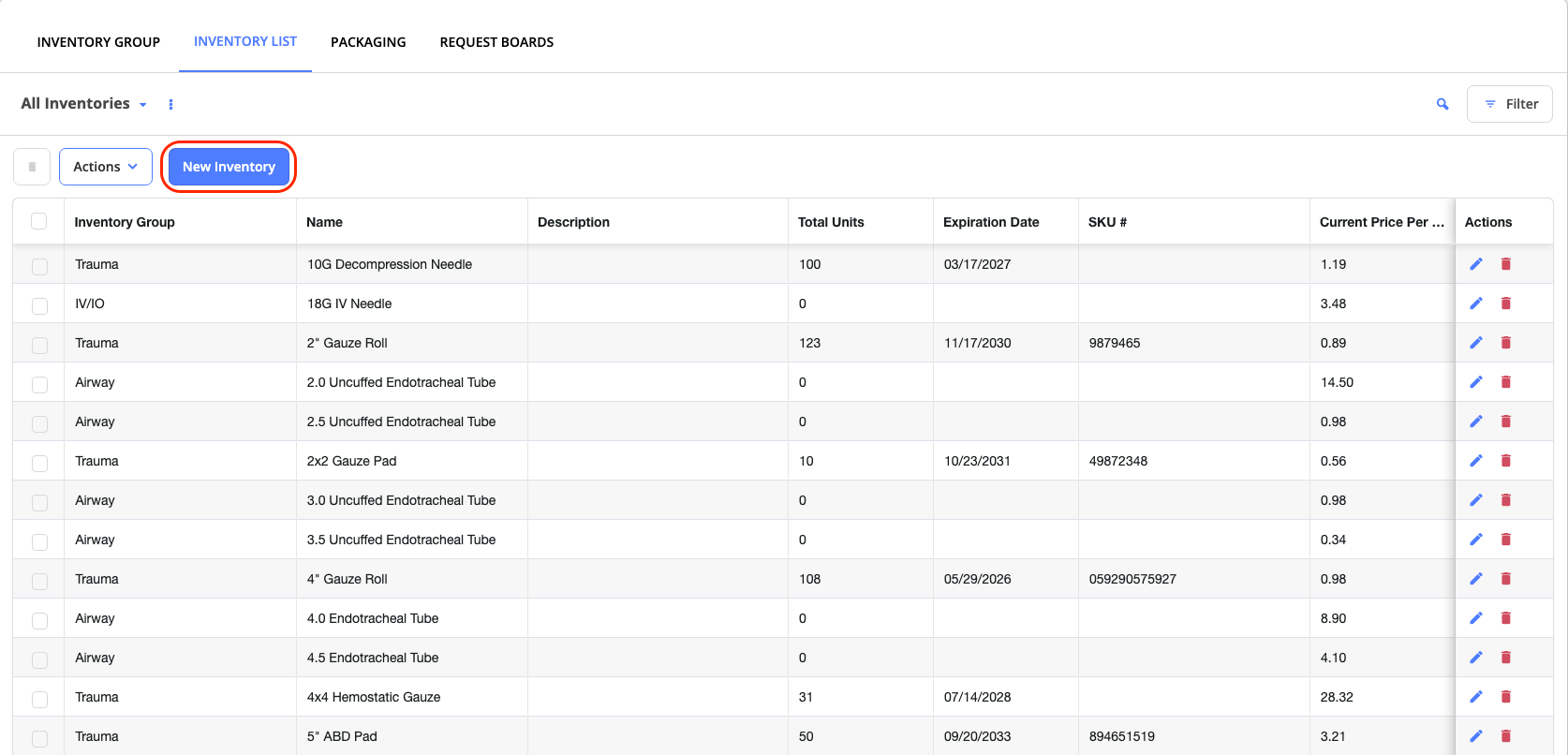Sort by the Expiration Date column header
The height and width of the screenshot is (755, 1568).
[991, 222]
